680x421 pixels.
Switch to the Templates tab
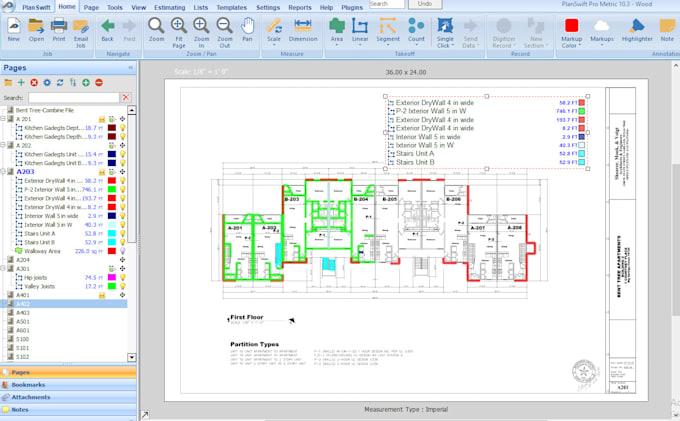232,7
